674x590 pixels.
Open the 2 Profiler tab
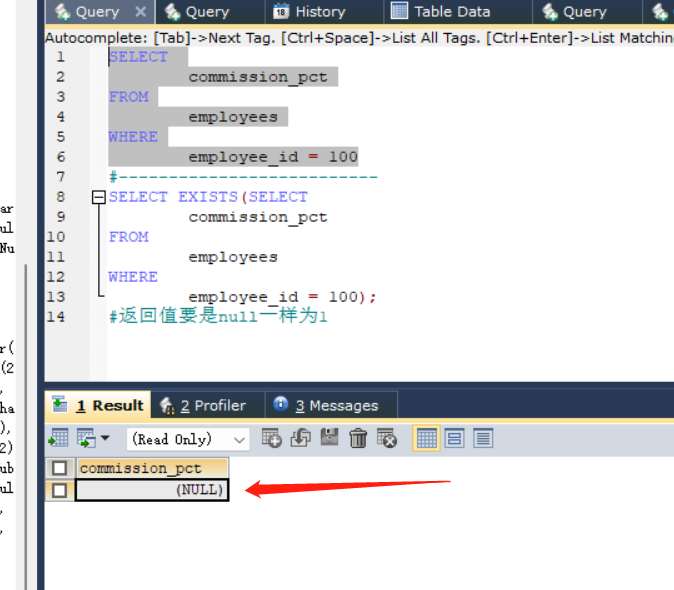208,405
